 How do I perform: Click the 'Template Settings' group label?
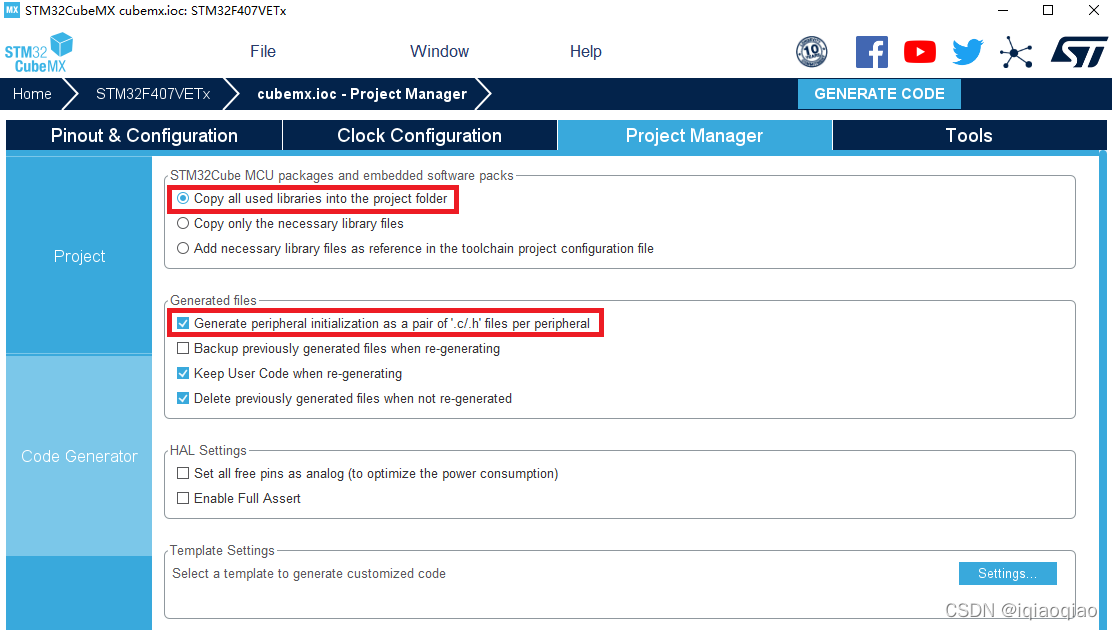pyautogui.click(x=222, y=551)
